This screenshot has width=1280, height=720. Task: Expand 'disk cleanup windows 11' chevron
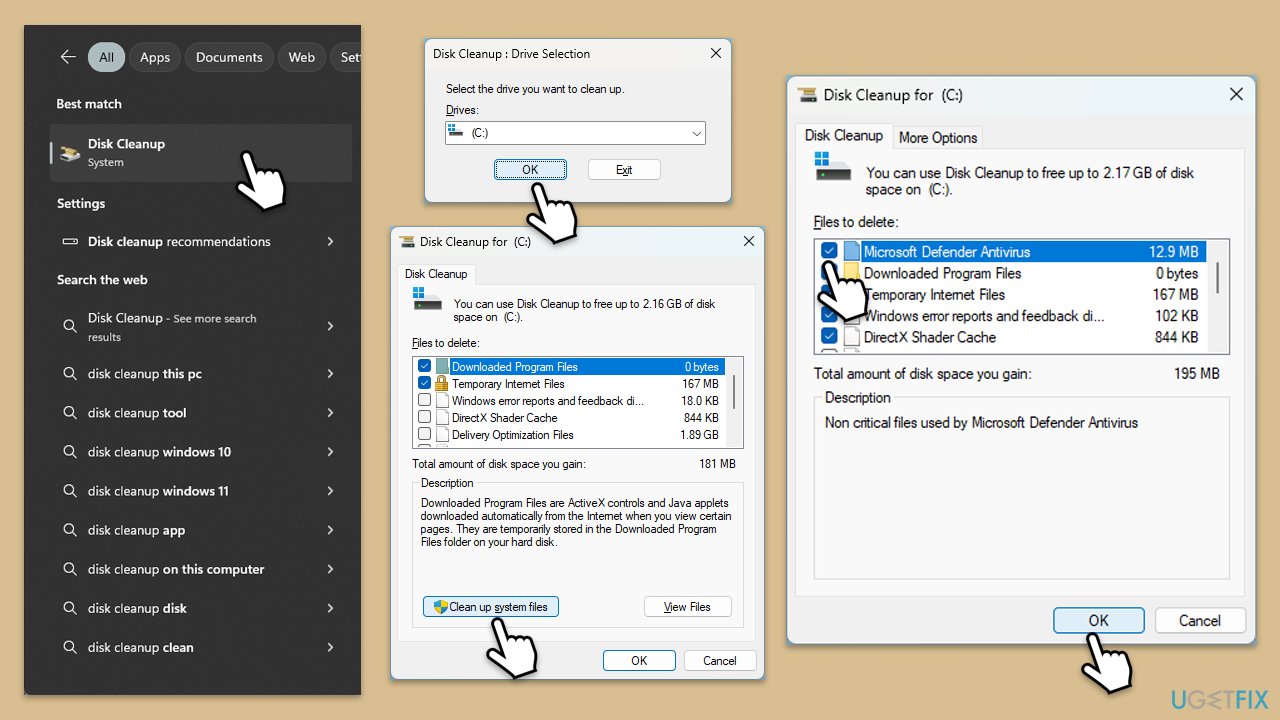330,491
